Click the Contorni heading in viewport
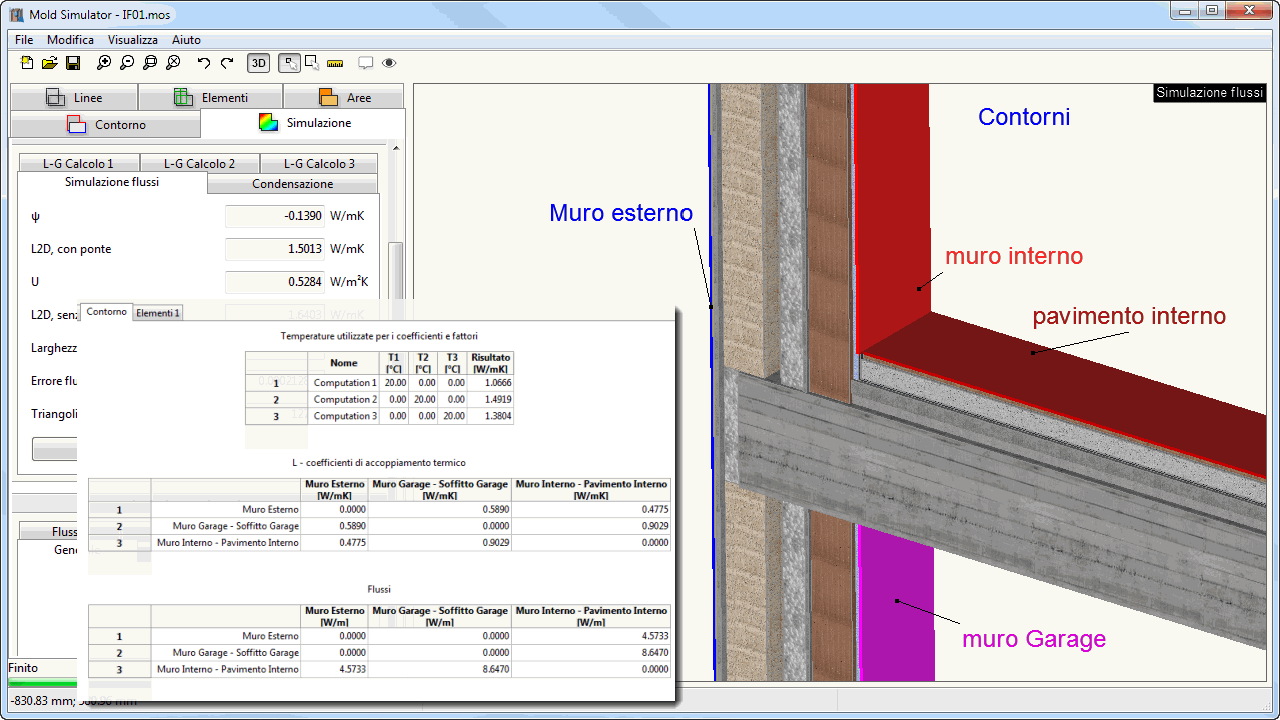 [x=1024, y=117]
